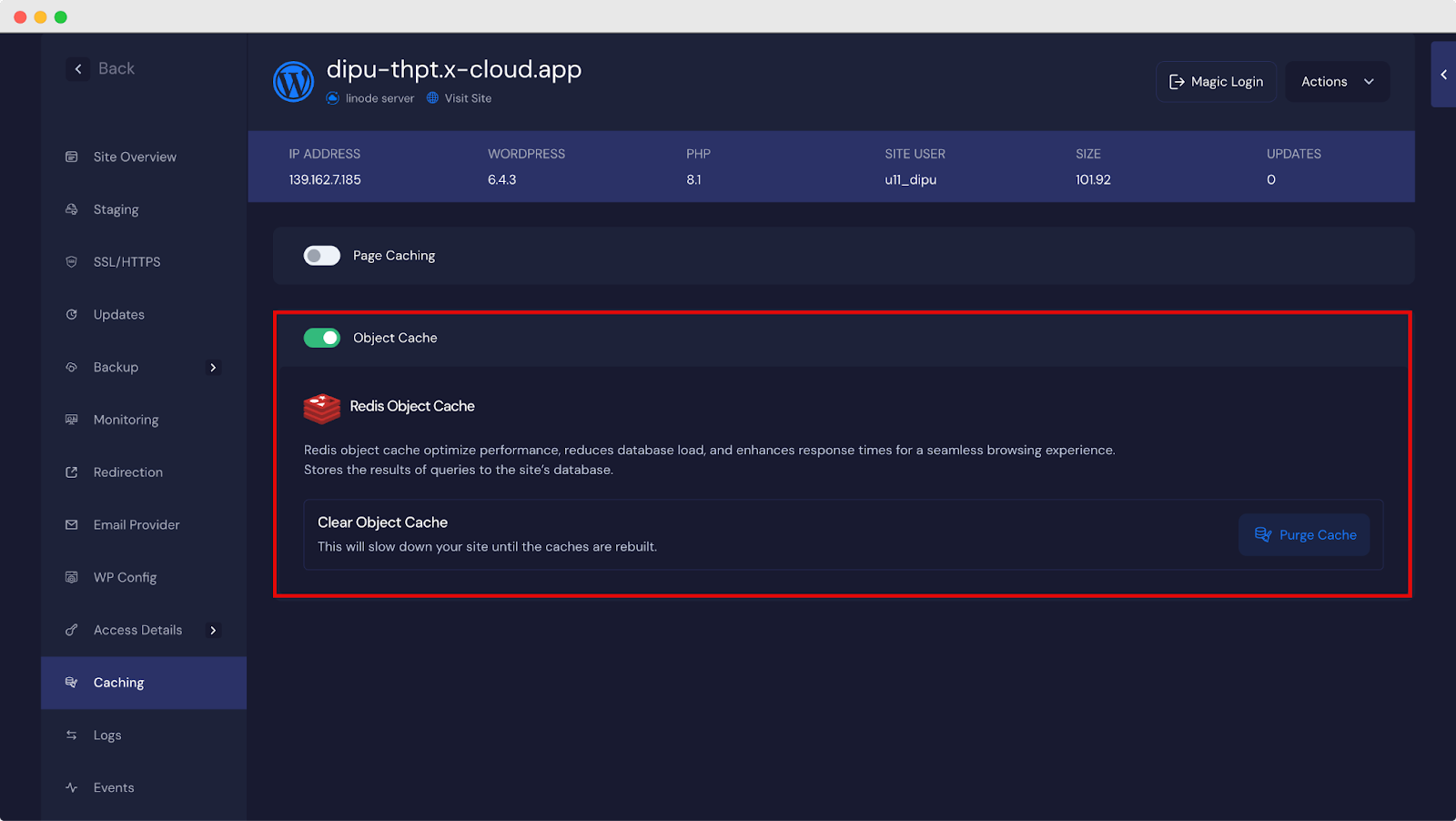Click the Back arrow button
Screen dimensions: 1456x821
point(78,69)
